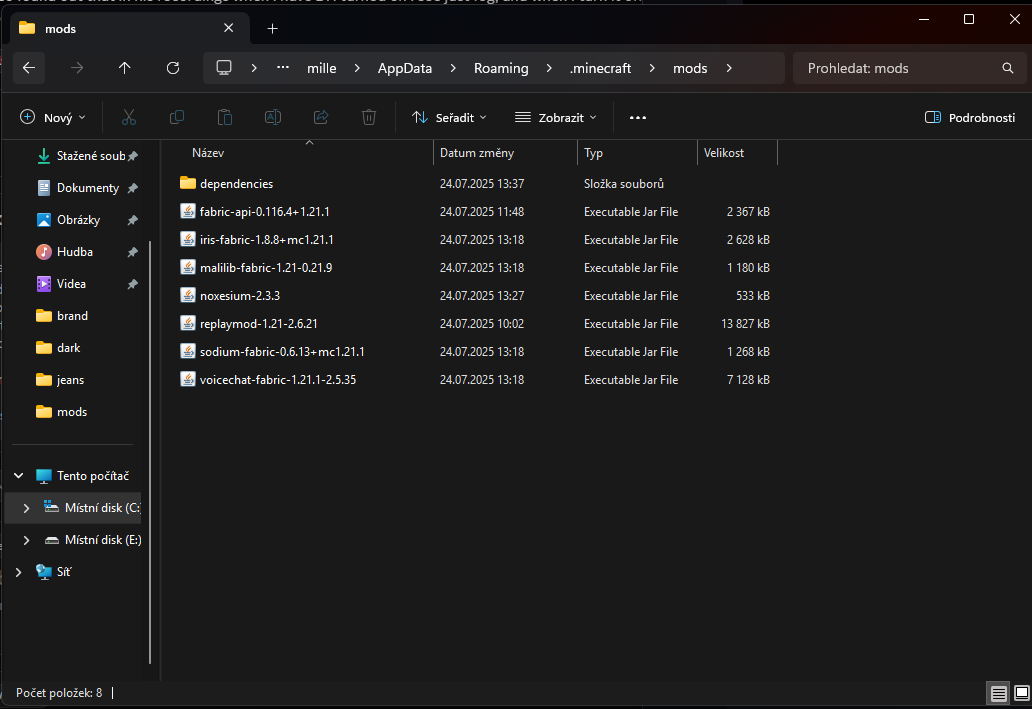Select sodium-fabric-0.6.13+mc1.21.1 file

(x=282, y=352)
